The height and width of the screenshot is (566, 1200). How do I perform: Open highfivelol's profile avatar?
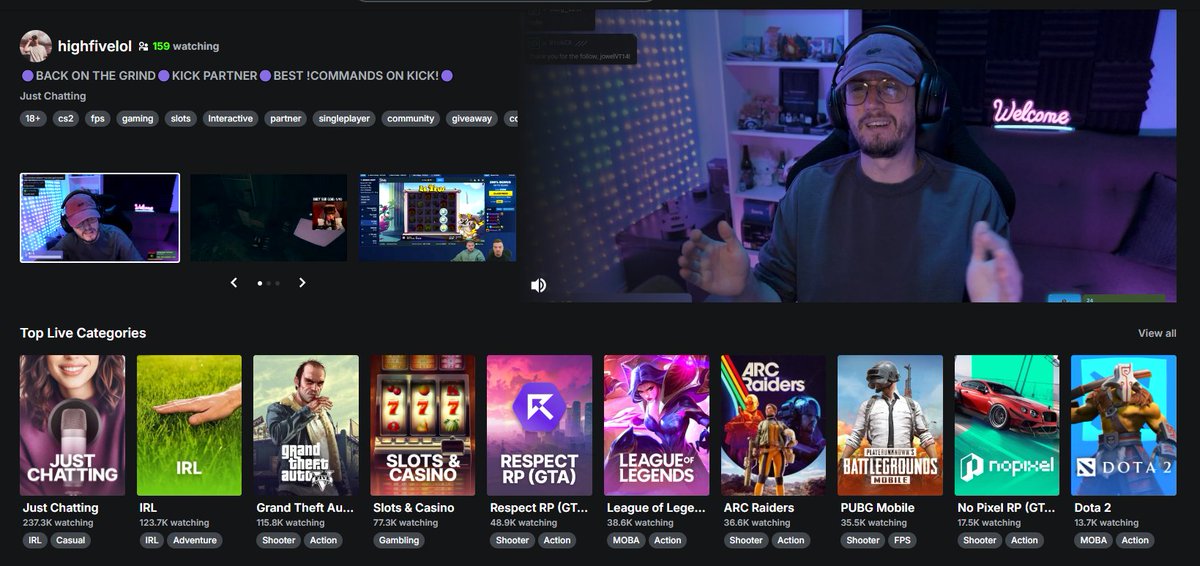[x=36, y=46]
